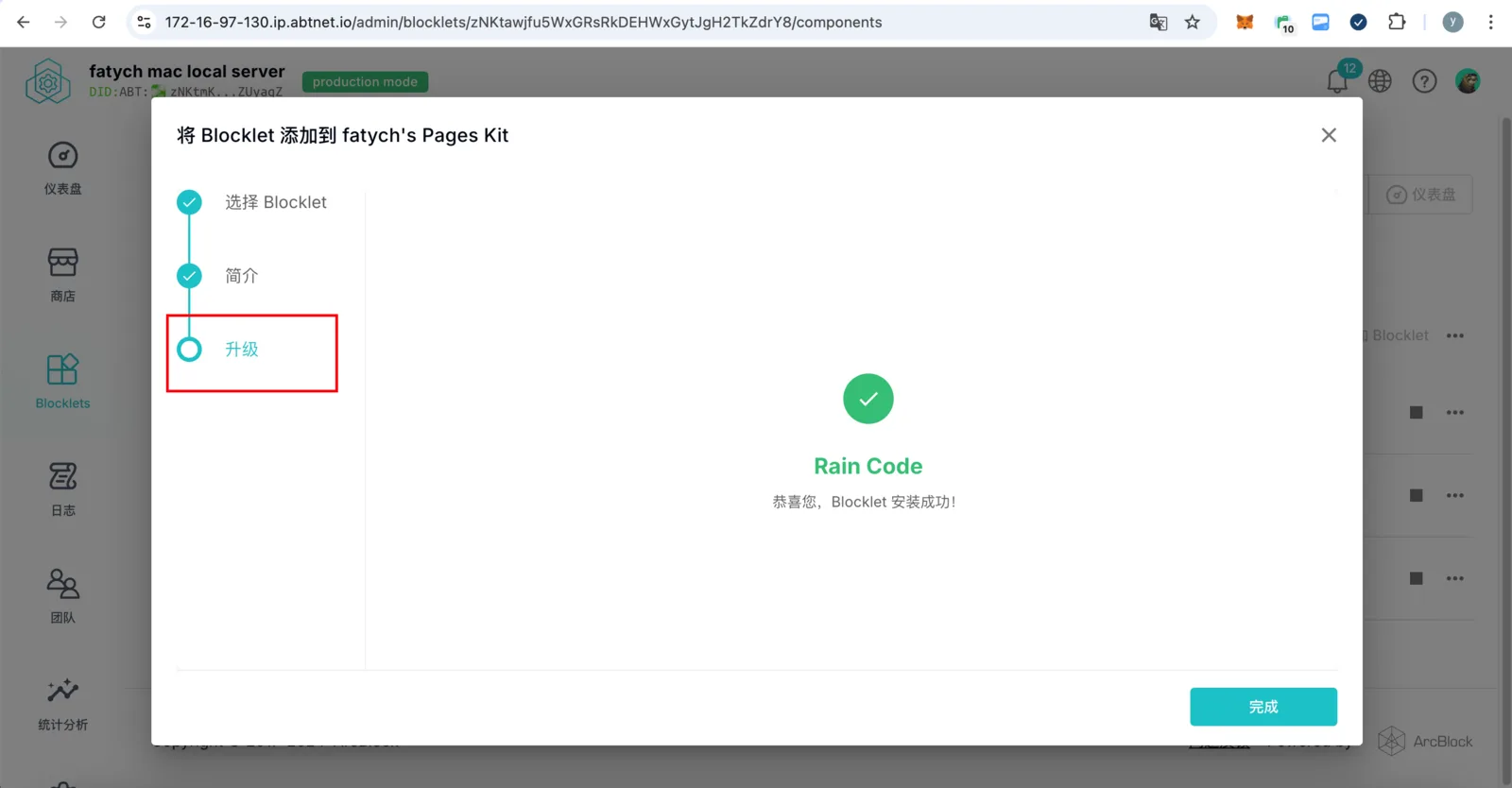Reload the page

pyautogui.click(x=99, y=22)
